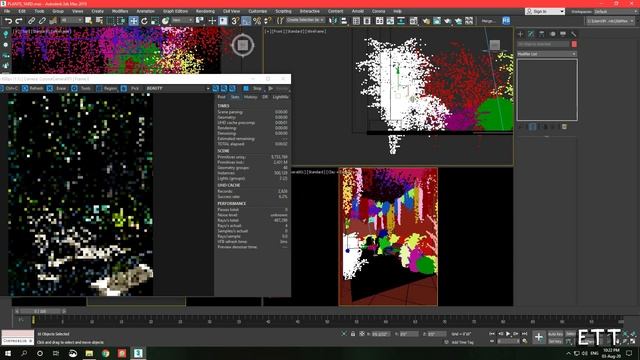This screenshot has height=360, width=640.
Task: Click the large plus Set Keys button
Action: tap(539, 337)
